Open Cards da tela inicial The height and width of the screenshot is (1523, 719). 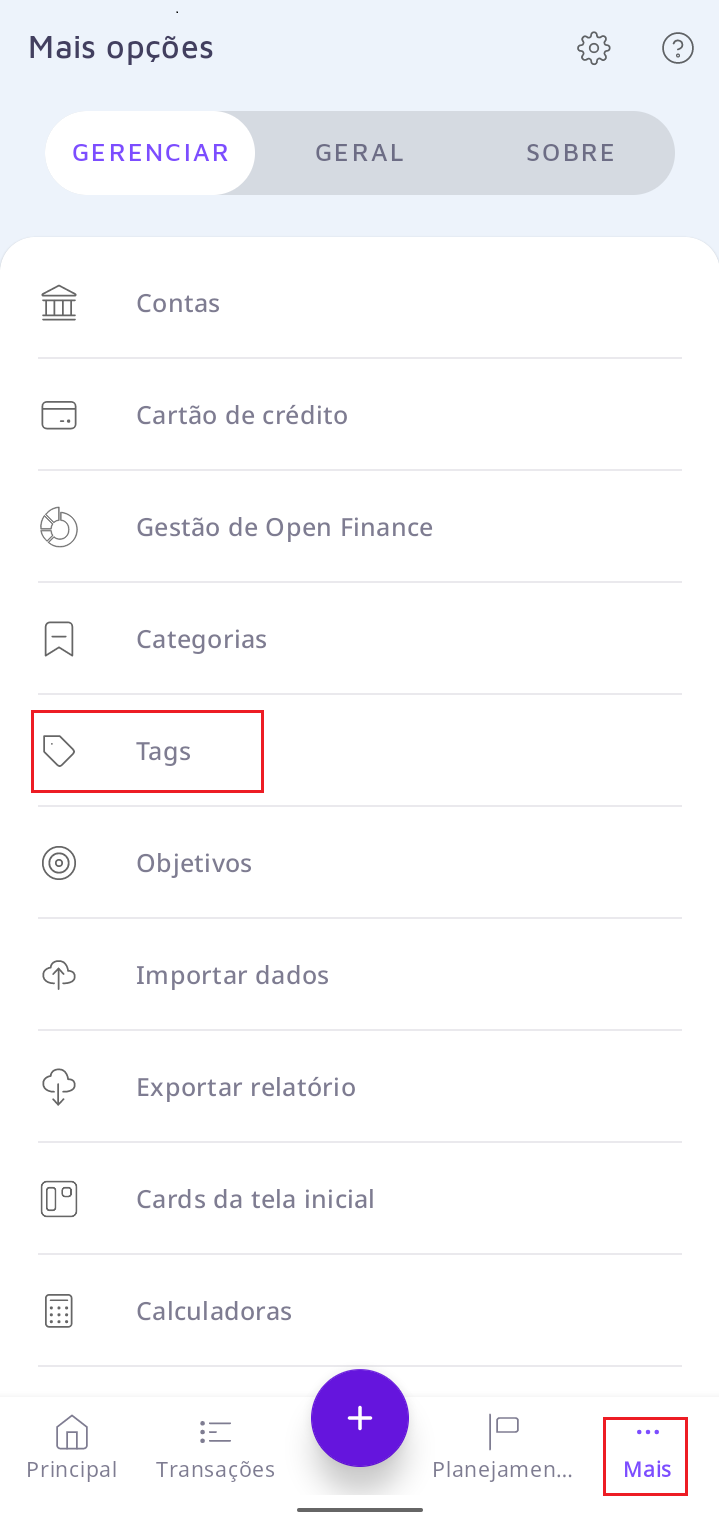click(x=255, y=1199)
